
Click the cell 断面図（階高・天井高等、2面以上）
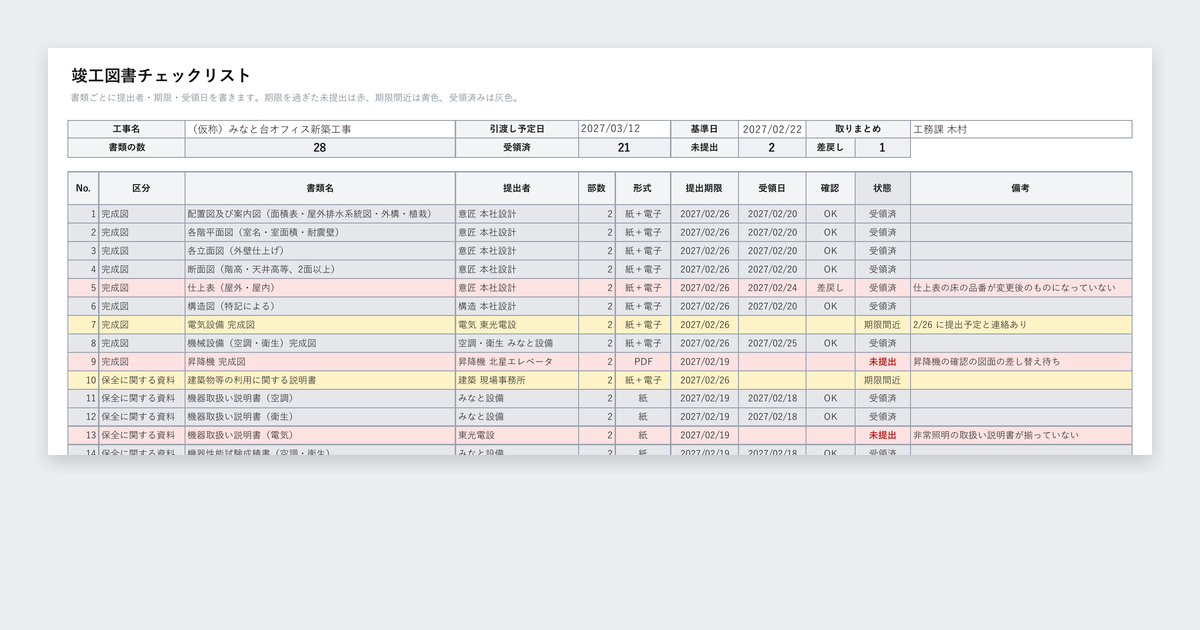point(320,269)
